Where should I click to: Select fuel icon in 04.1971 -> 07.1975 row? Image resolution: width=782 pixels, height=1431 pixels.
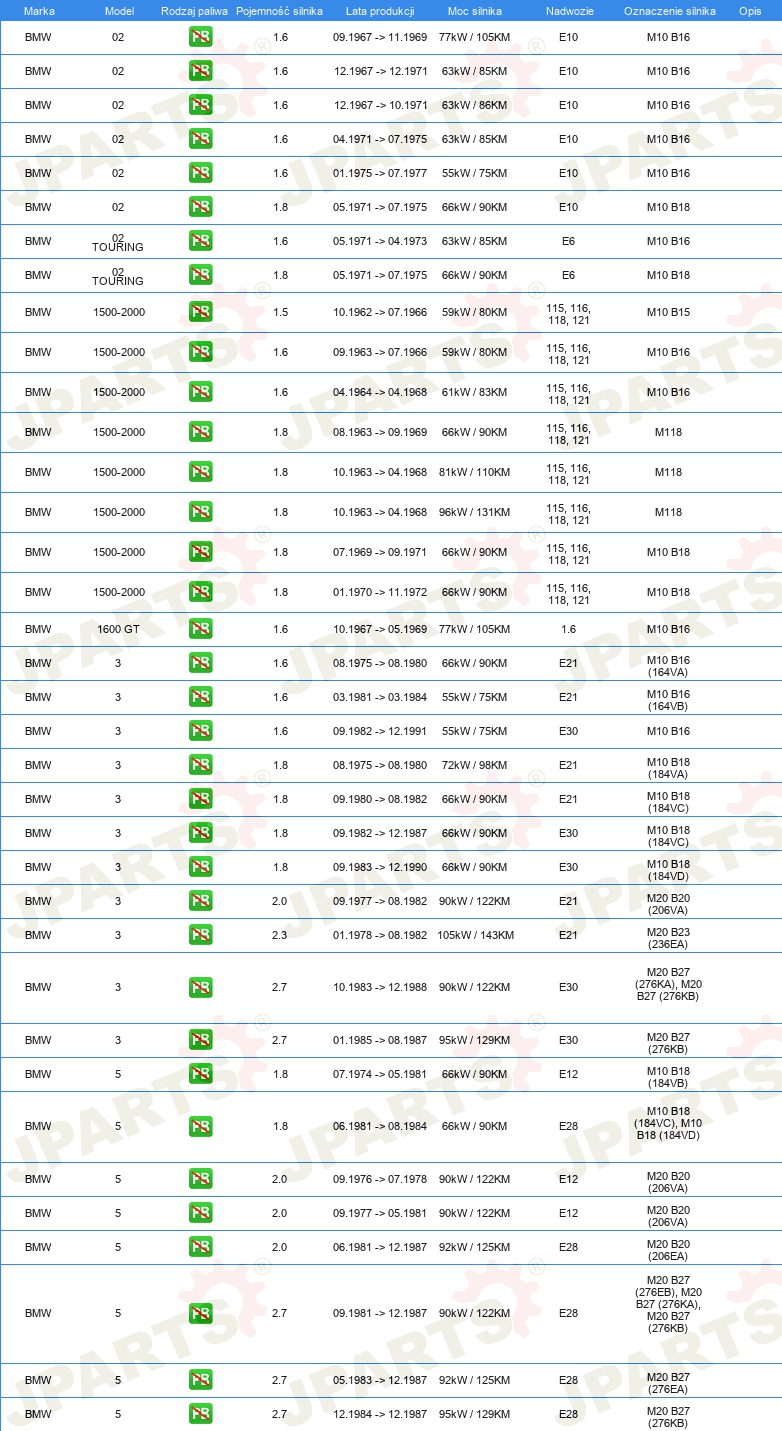point(200,139)
